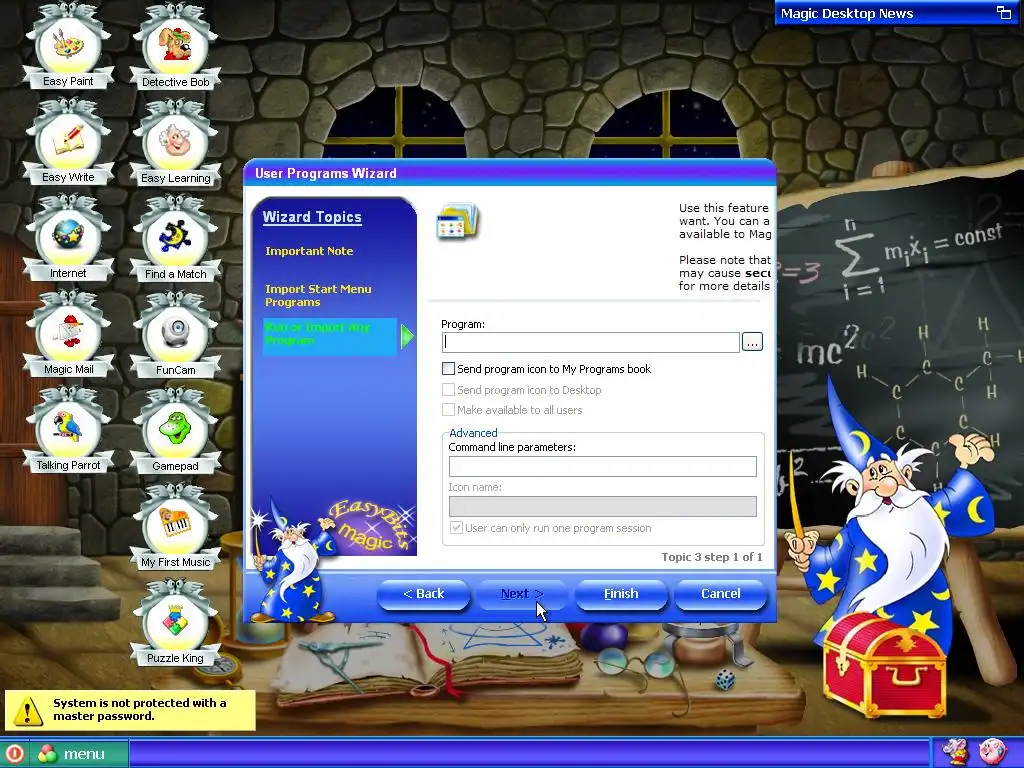Click the Finish button

(x=621, y=594)
